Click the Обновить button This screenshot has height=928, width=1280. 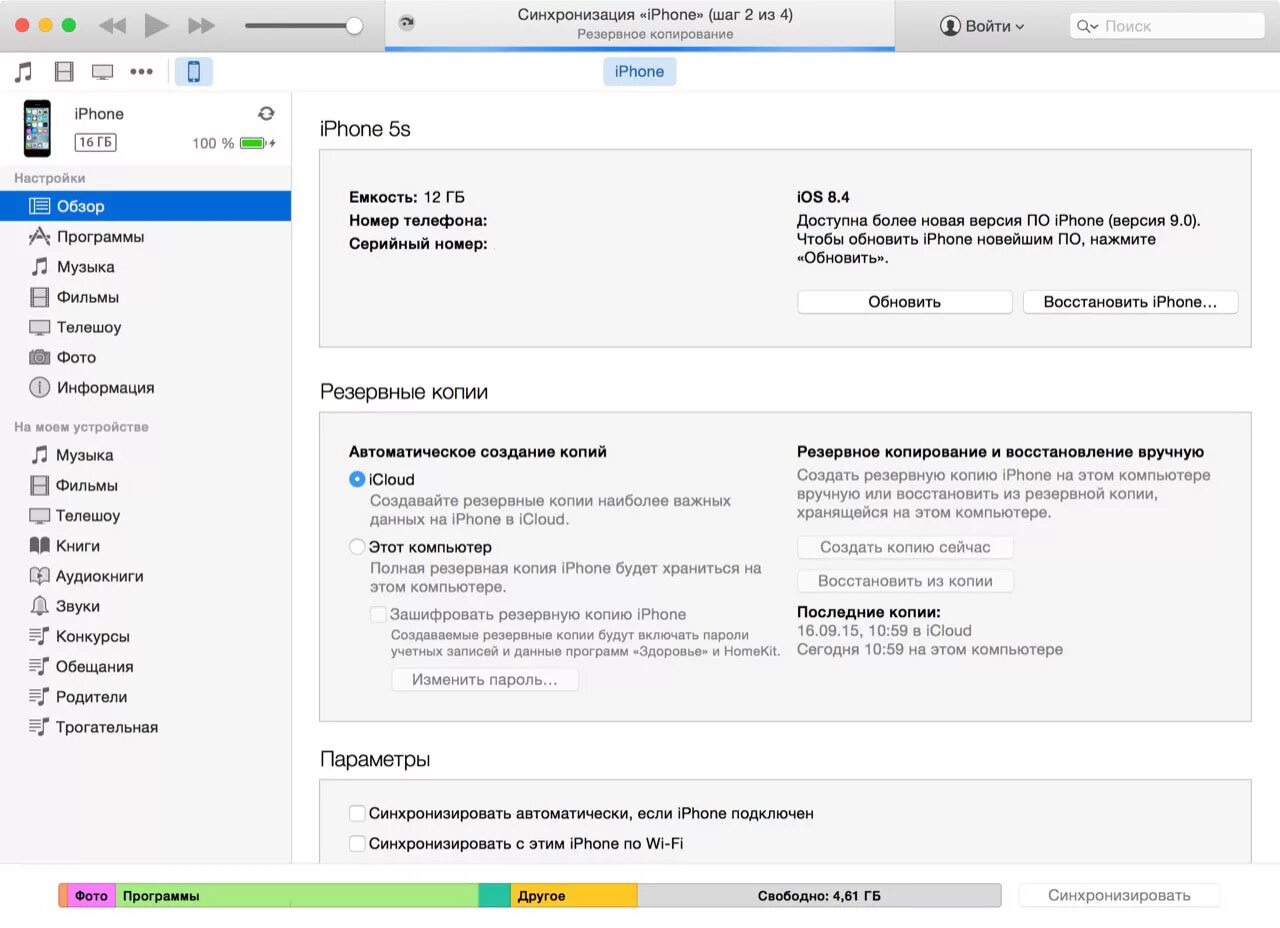[x=904, y=302]
